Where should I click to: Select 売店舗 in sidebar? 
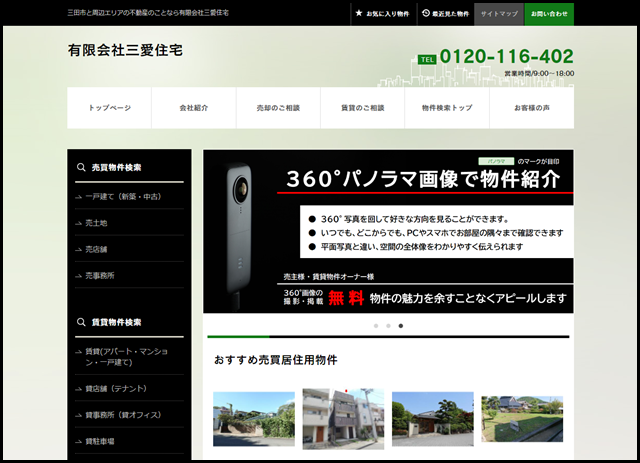point(129,249)
